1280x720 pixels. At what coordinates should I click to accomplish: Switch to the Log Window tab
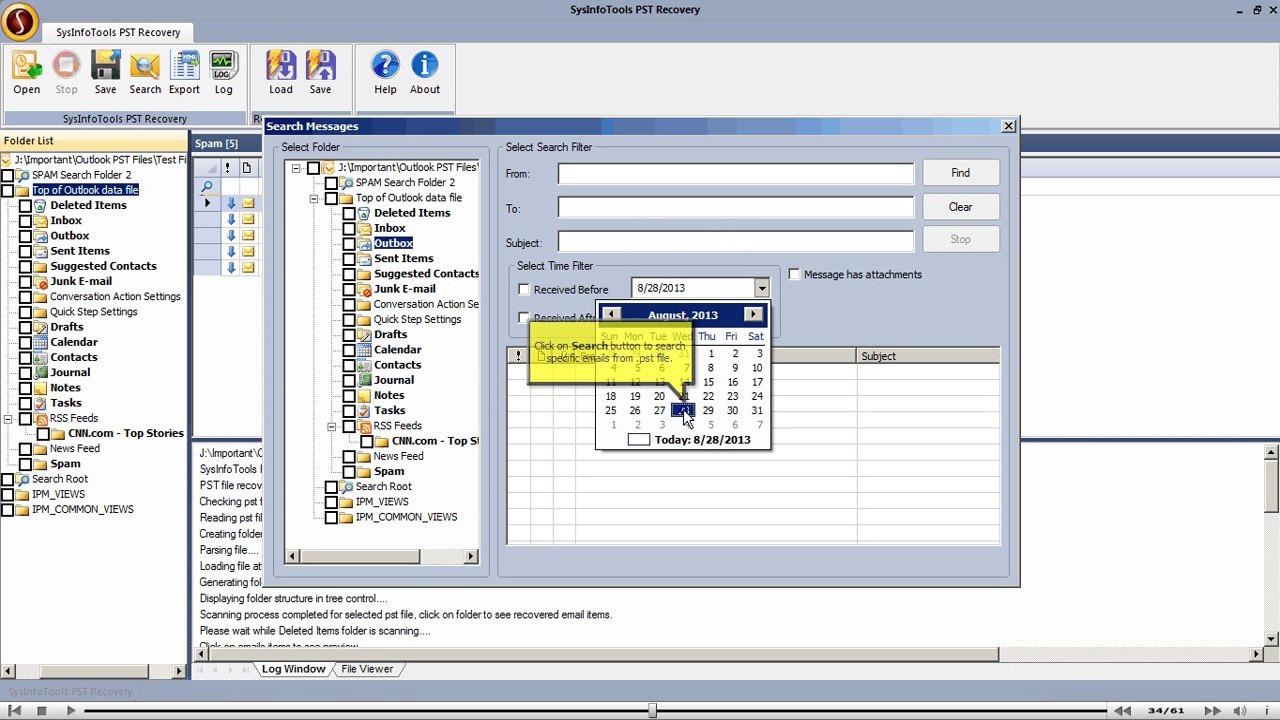[x=293, y=669]
